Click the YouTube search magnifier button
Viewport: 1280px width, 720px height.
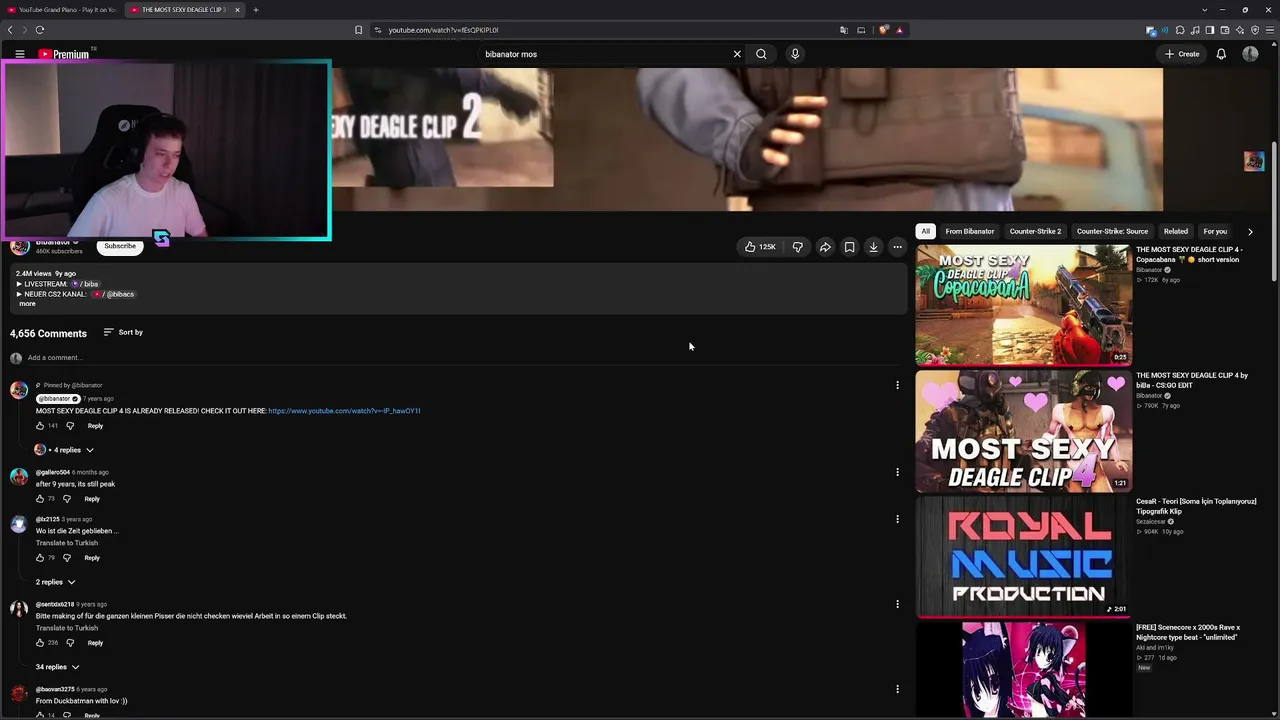[761, 54]
